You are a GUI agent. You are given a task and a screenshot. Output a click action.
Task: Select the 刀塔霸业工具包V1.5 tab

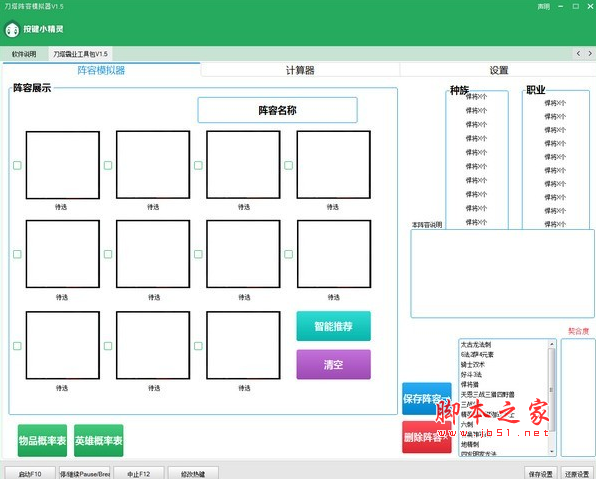pos(80,54)
